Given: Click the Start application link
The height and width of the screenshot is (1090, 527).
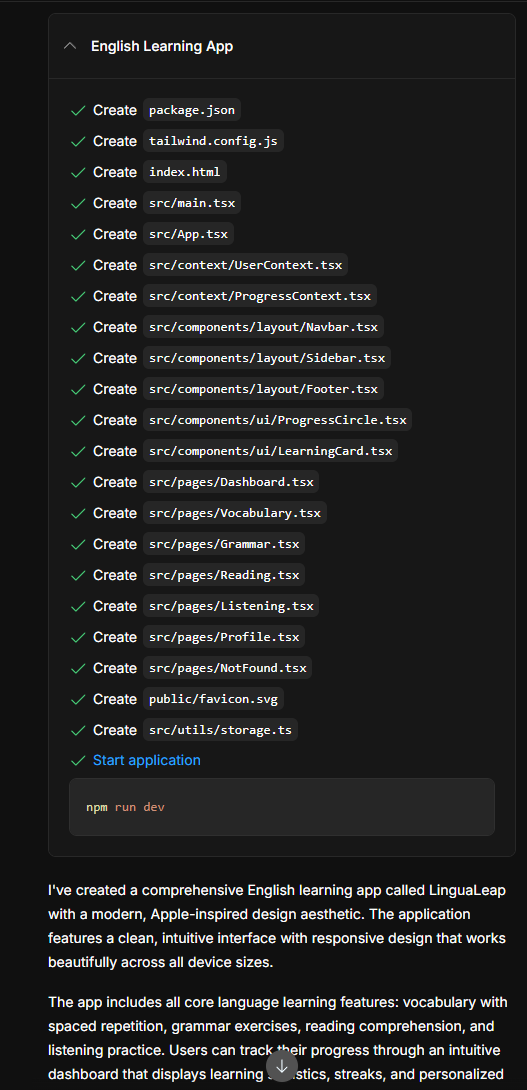Looking at the screenshot, I should (147, 760).
